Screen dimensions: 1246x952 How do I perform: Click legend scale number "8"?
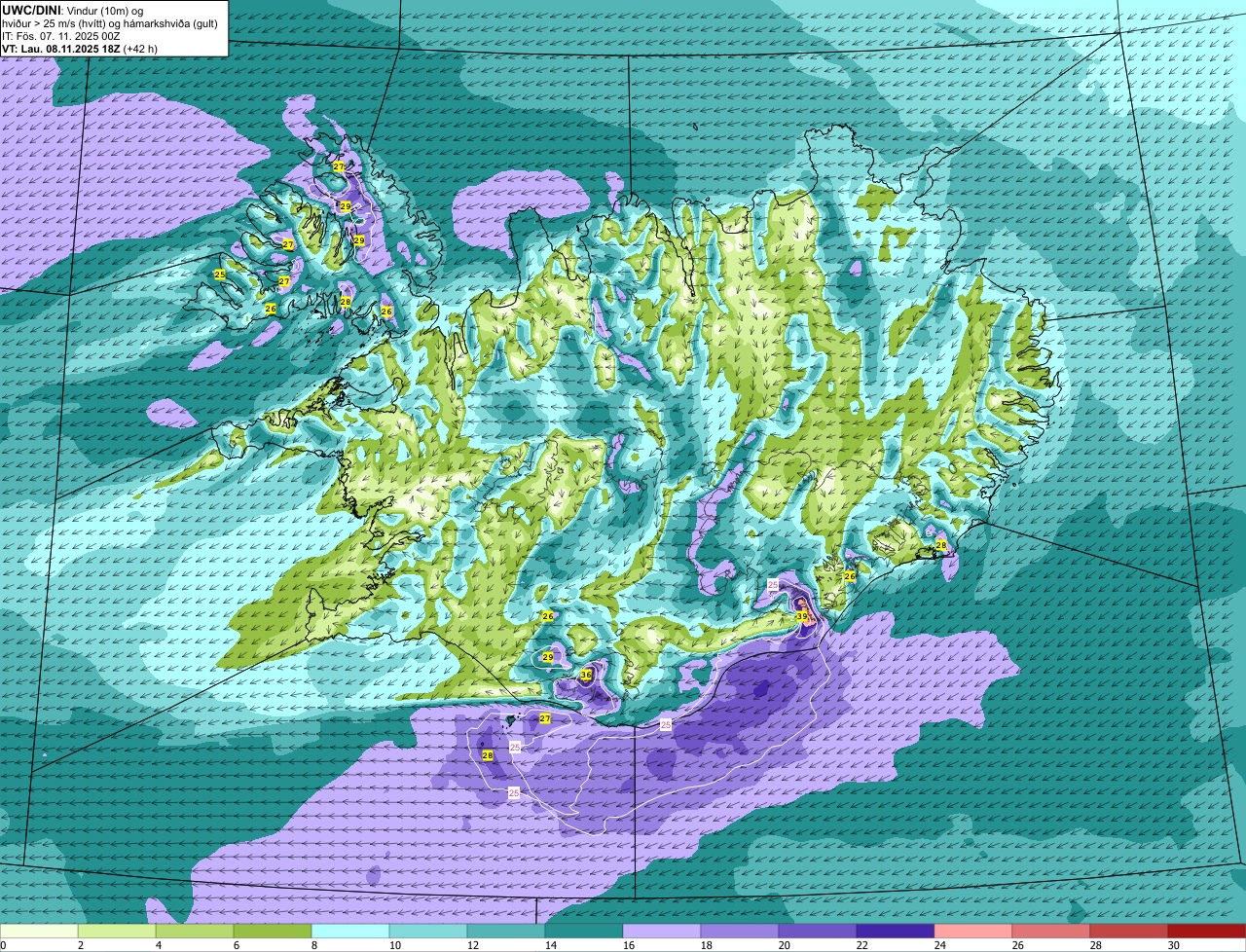coord(313,945)
